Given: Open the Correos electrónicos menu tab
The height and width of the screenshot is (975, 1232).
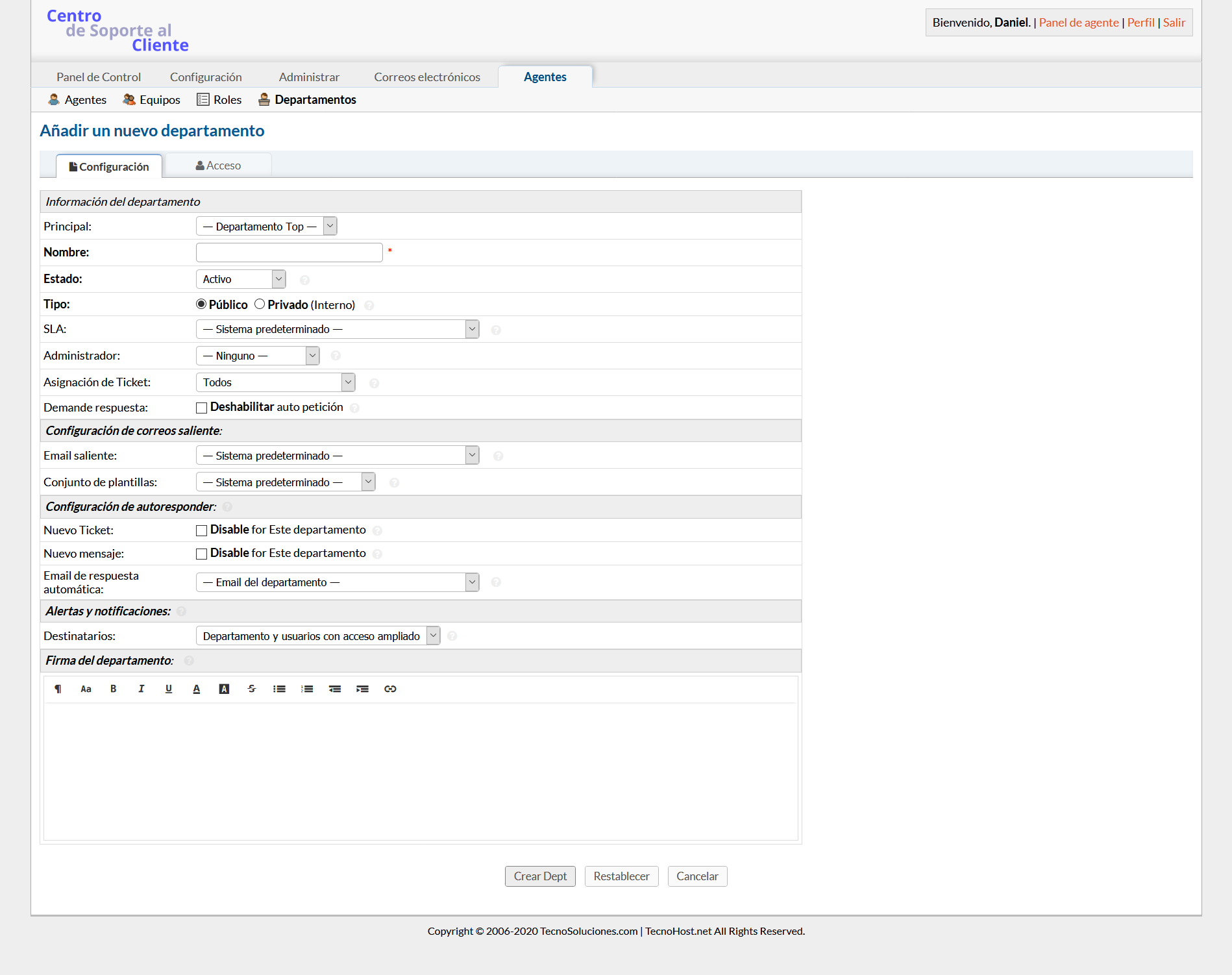Looking at the screenshot, I should point(426,77).
